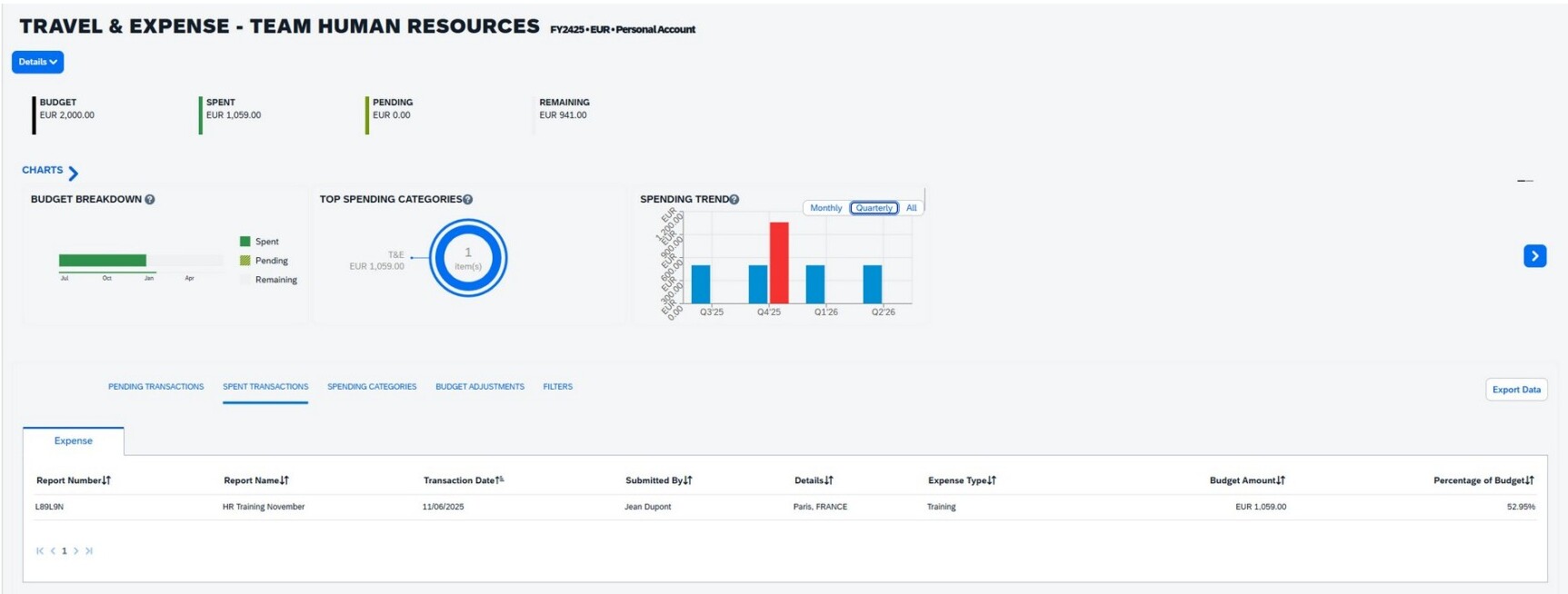
Task: Sort by Budget Amount column
Action: pos(1247,480)
